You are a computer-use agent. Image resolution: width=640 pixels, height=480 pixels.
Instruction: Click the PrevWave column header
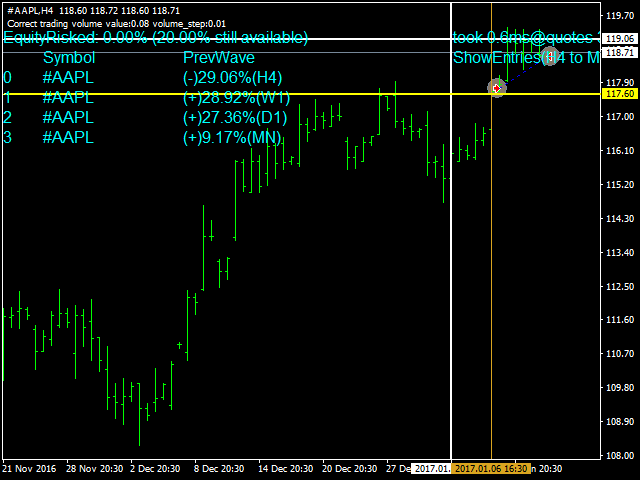pos(218,58)
